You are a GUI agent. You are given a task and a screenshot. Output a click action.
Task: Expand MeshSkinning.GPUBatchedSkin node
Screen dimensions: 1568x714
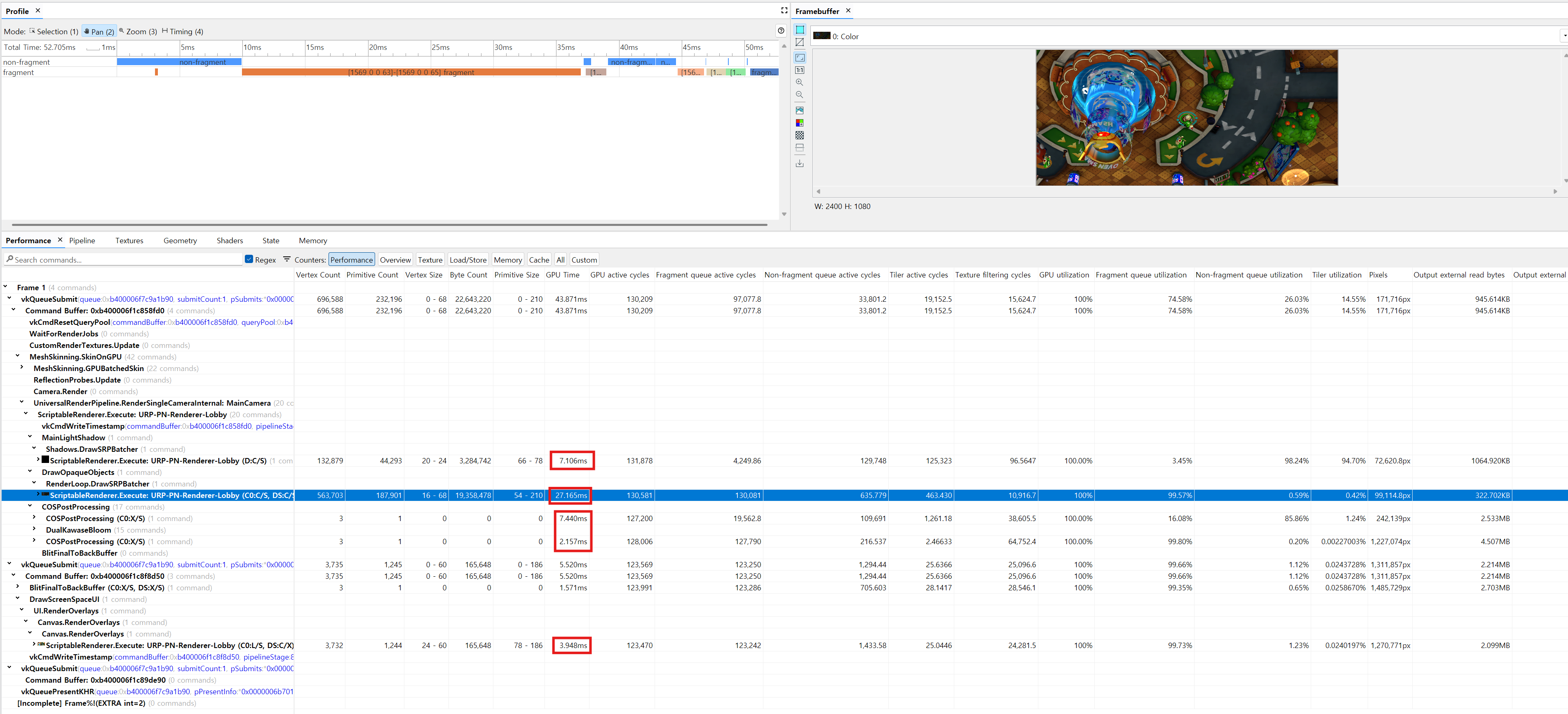[22, 368]
